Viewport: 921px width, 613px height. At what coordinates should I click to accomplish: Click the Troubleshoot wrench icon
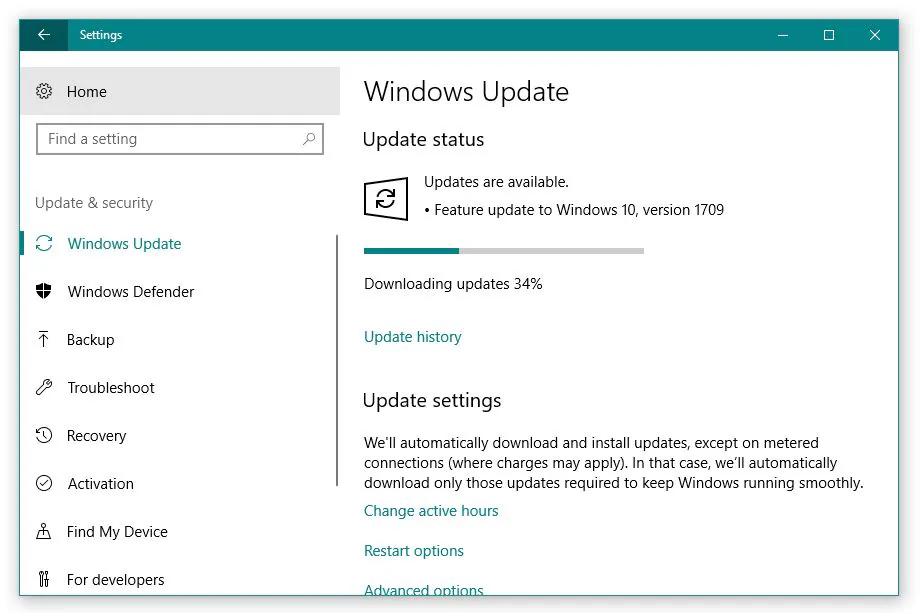click(44, 387)
